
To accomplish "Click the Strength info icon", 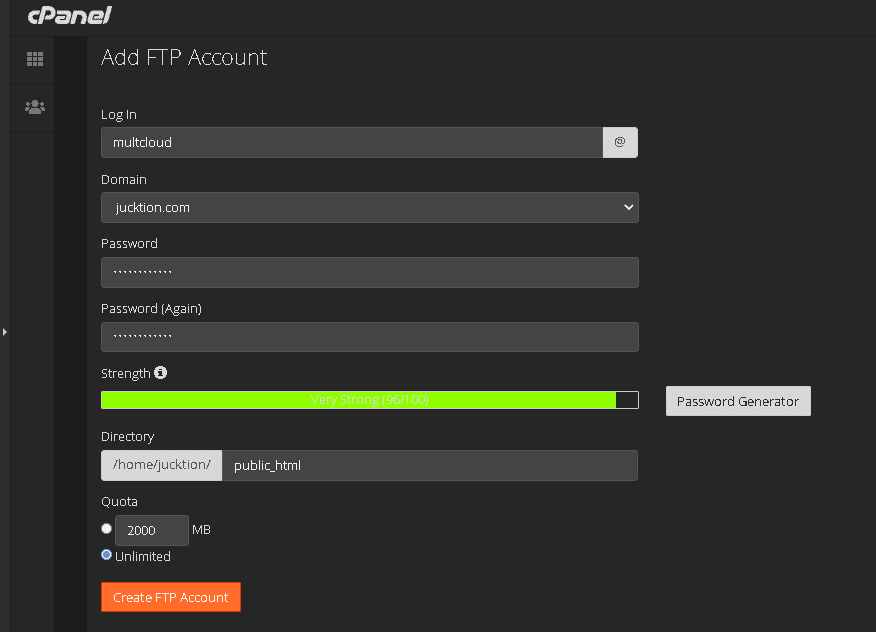I will pos(160,373).
